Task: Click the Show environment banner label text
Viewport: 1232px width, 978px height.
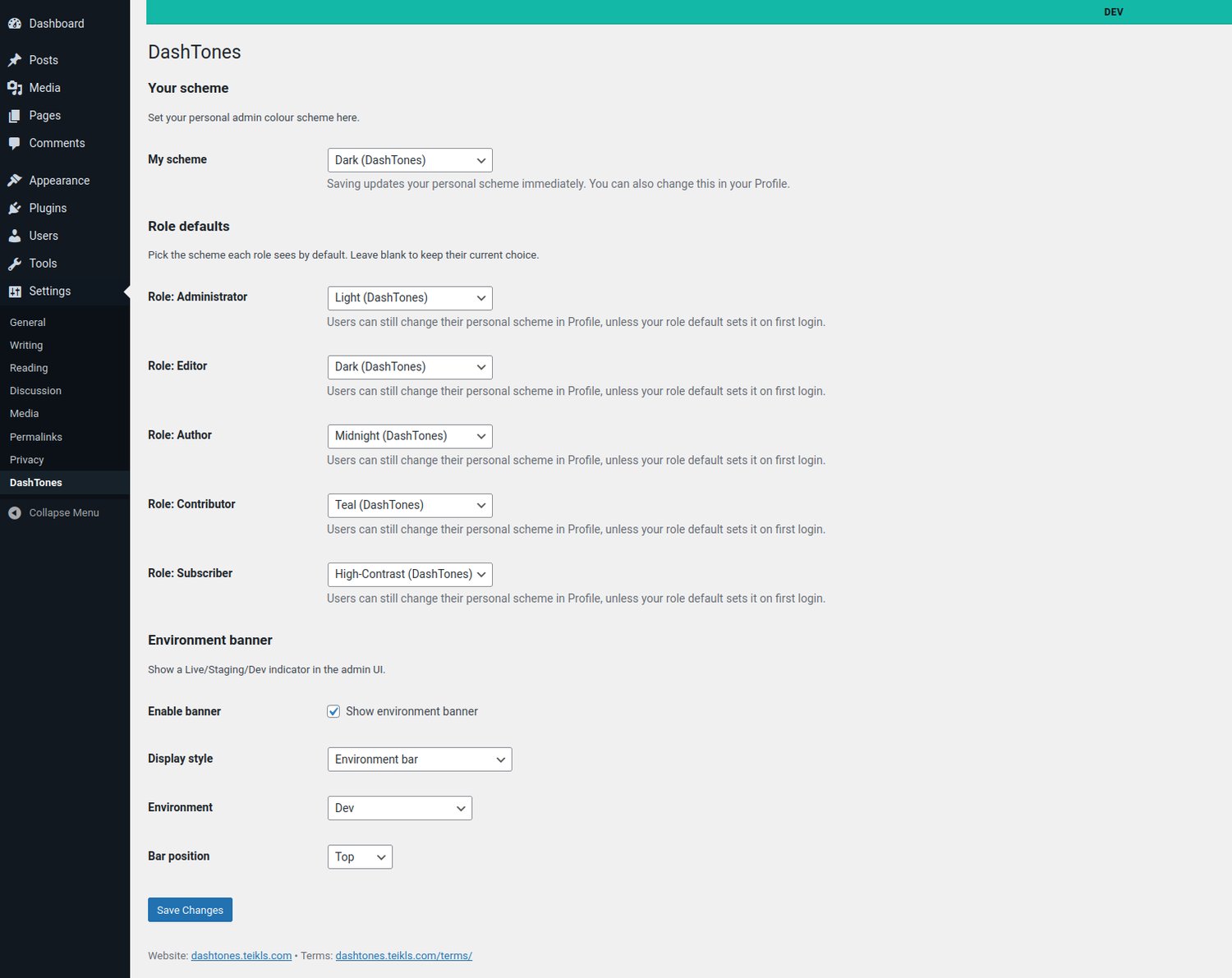Action: 411,711
